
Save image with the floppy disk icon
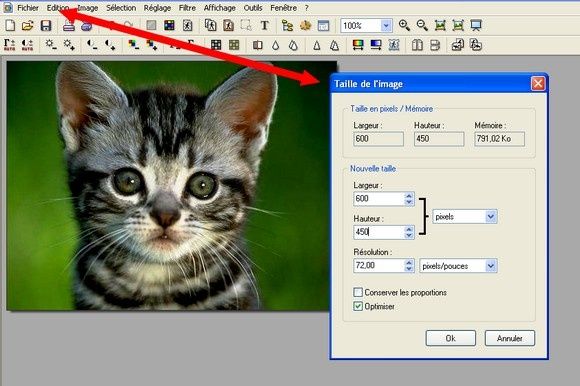(45, 26)
